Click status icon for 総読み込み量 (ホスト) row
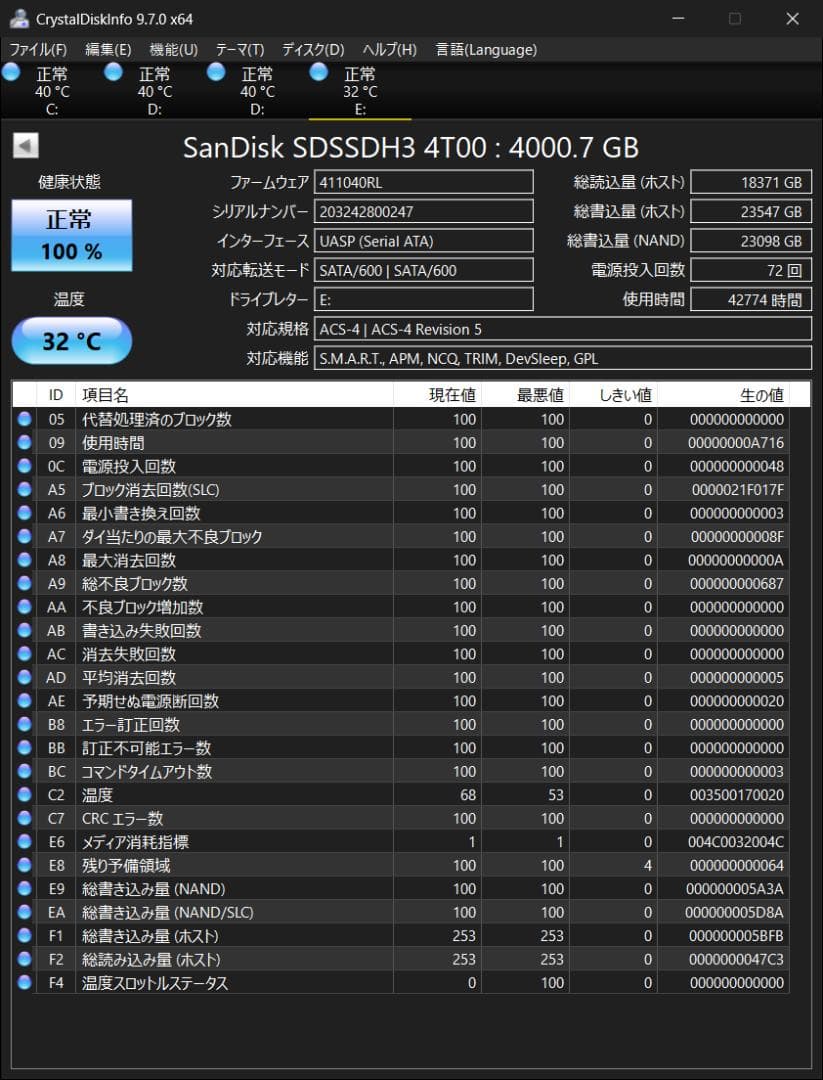This screenshot has width=823, height=1080. point(25,959)
